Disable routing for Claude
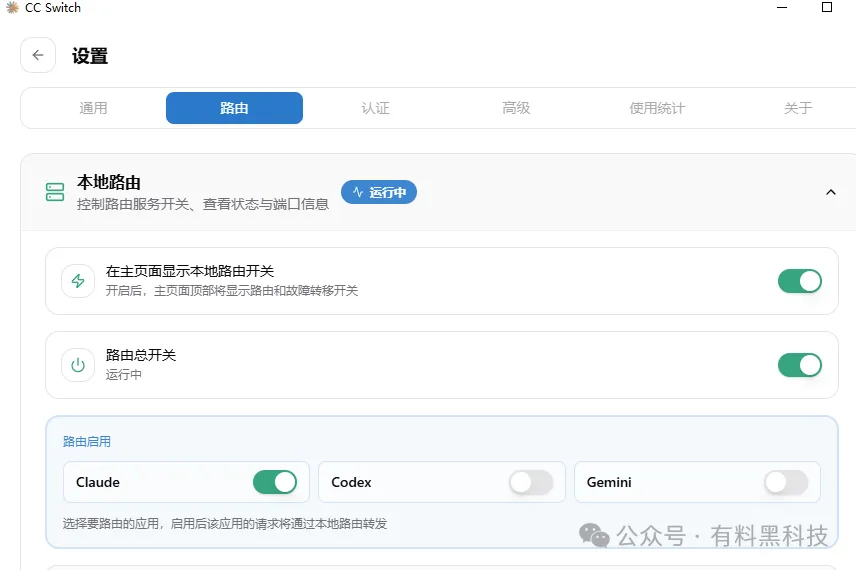Screen dimensions: 856x570 point(275,482)
